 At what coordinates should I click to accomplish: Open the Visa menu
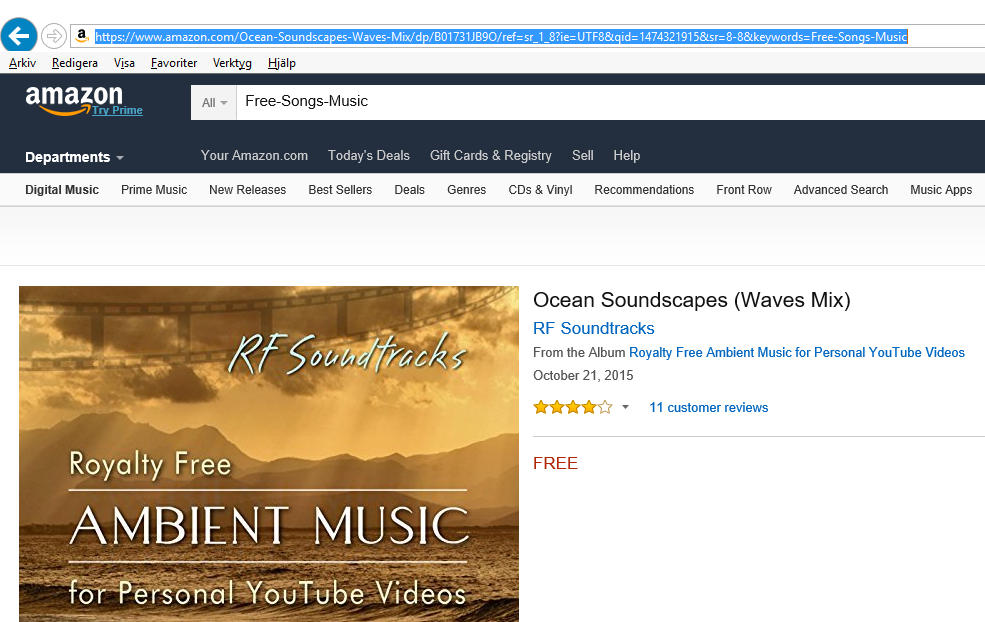(x=124, y=63)
